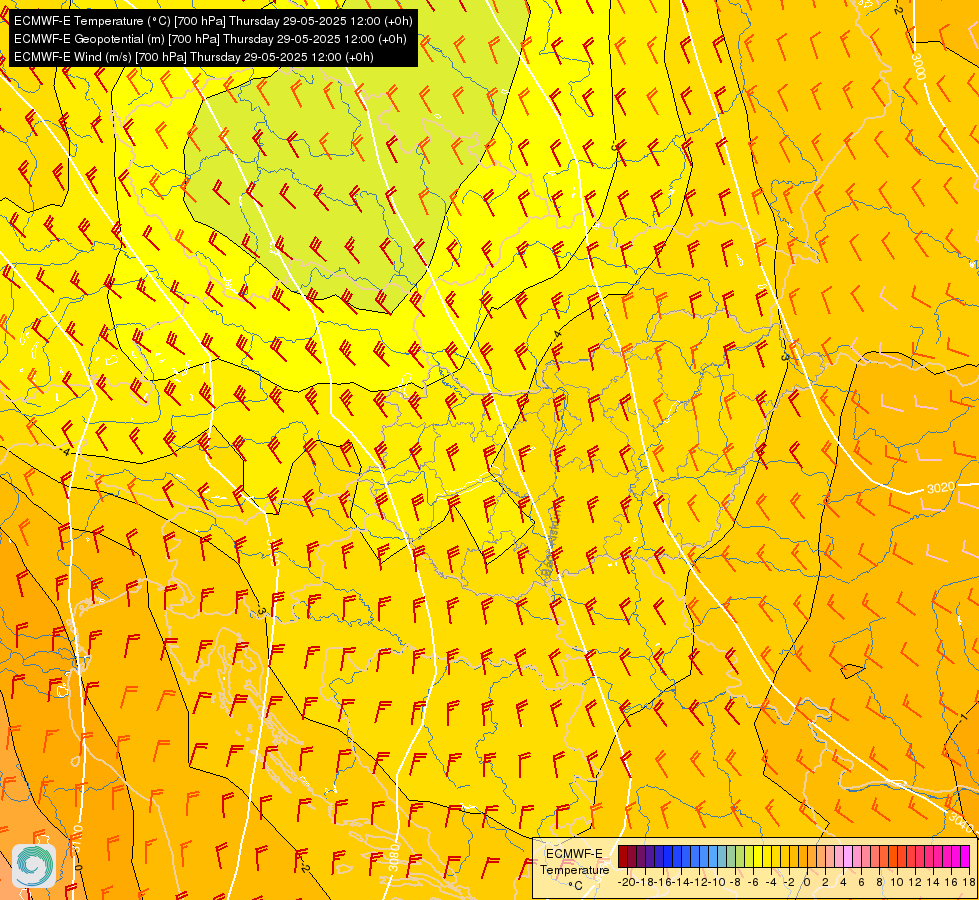Image resolution: width=979 pixels, height=900 pixels.
Task: Click the 3000 geopotential contour label
Action: pos(918,66)
